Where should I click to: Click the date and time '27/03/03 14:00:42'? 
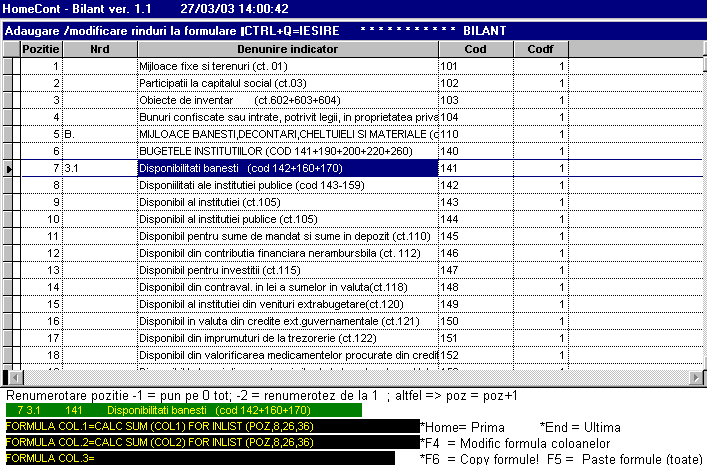click(234, 9)
